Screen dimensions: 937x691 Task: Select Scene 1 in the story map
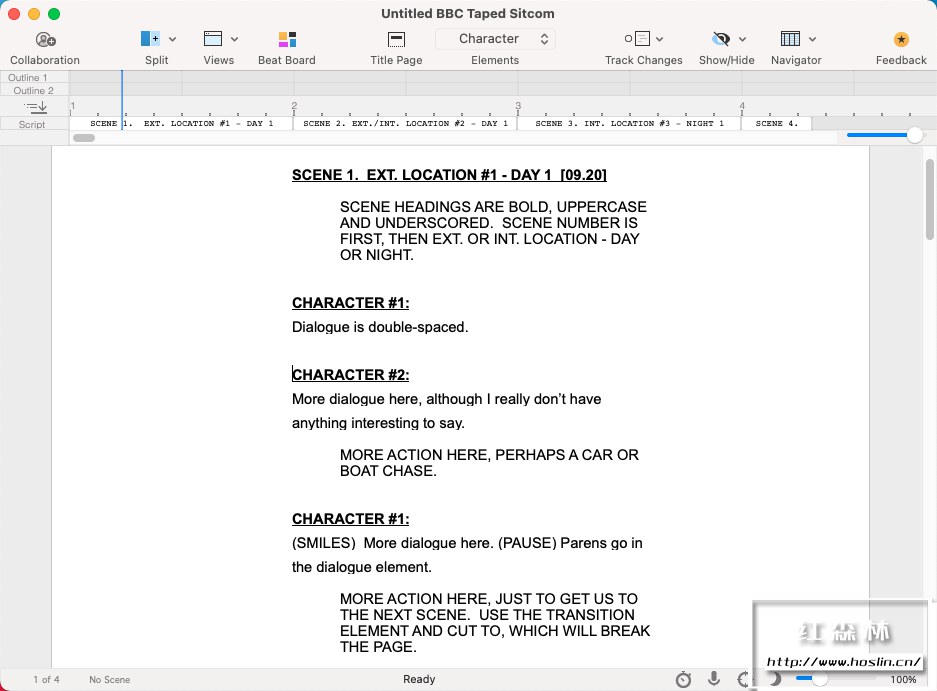pyautogui.click(x=181, y=124)
